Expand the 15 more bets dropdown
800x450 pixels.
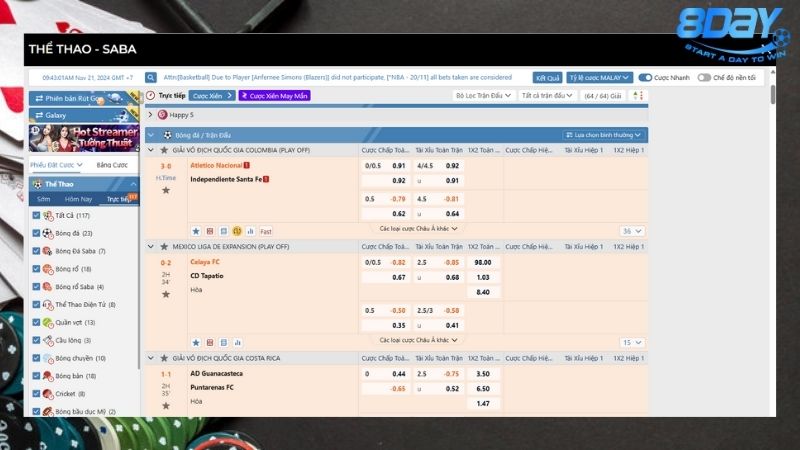[x=632, y=342]
